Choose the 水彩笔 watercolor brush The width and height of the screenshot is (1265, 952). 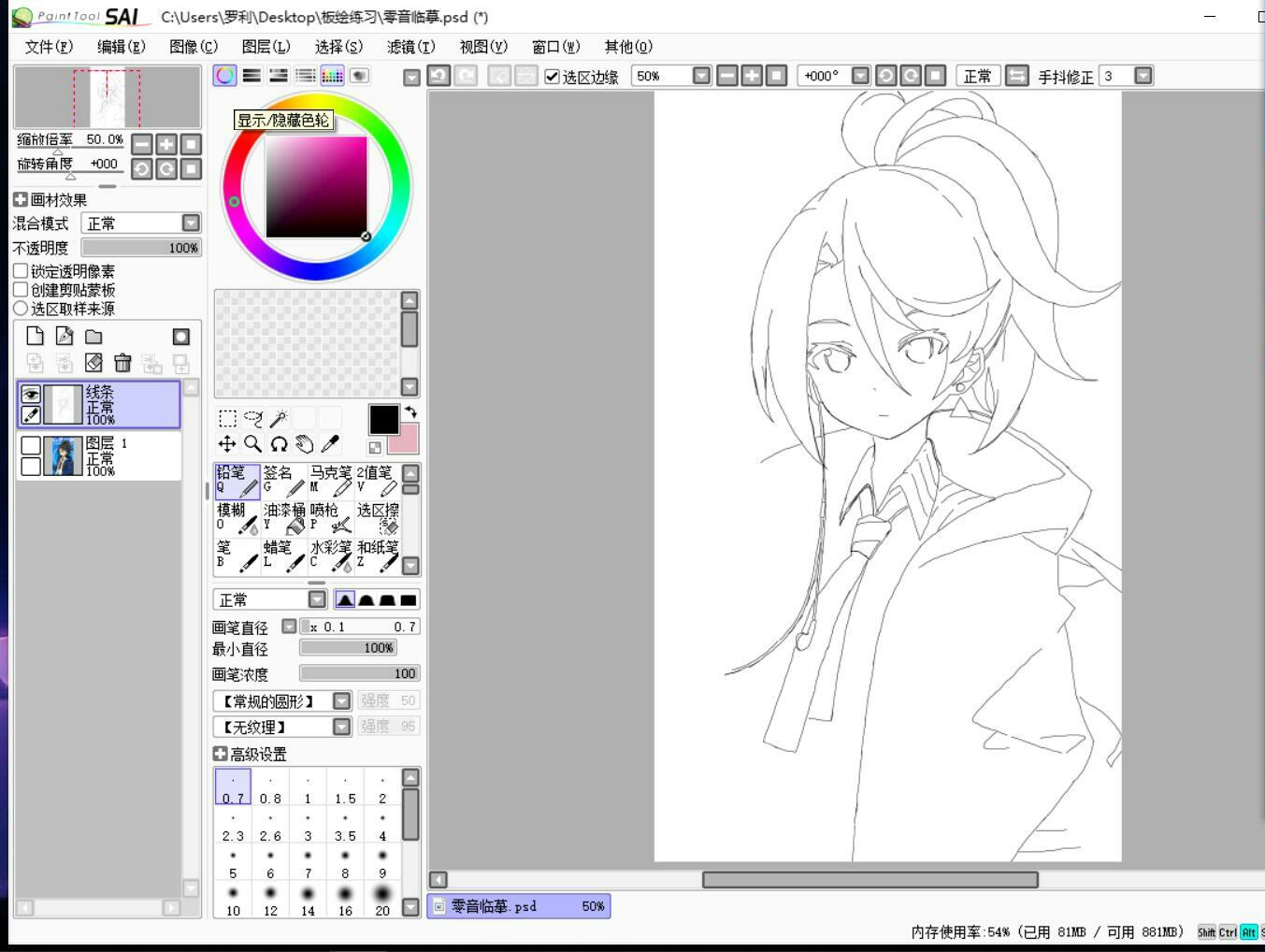pyautogui.click(x=331, y=555)
